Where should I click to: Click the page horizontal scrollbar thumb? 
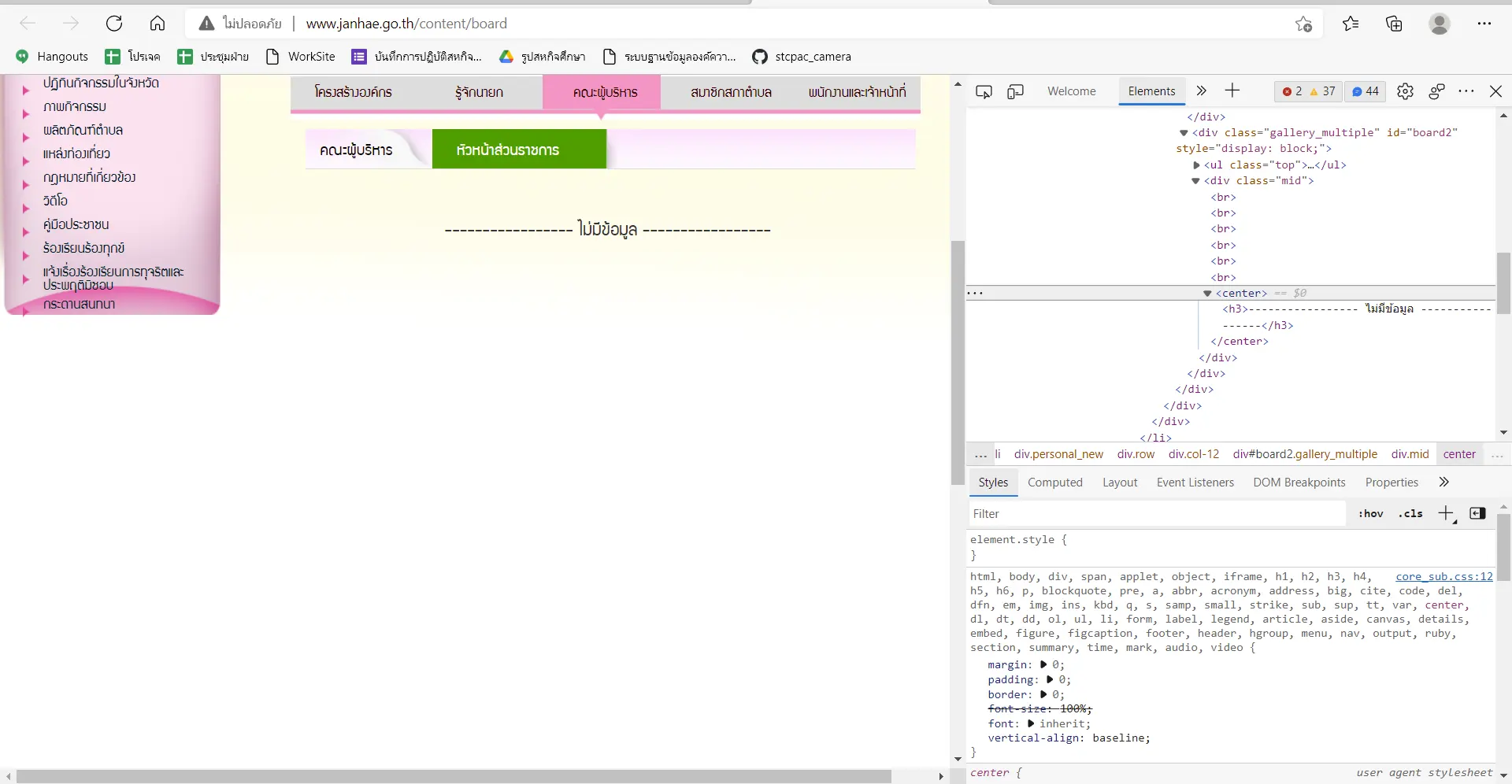point(453,777)
